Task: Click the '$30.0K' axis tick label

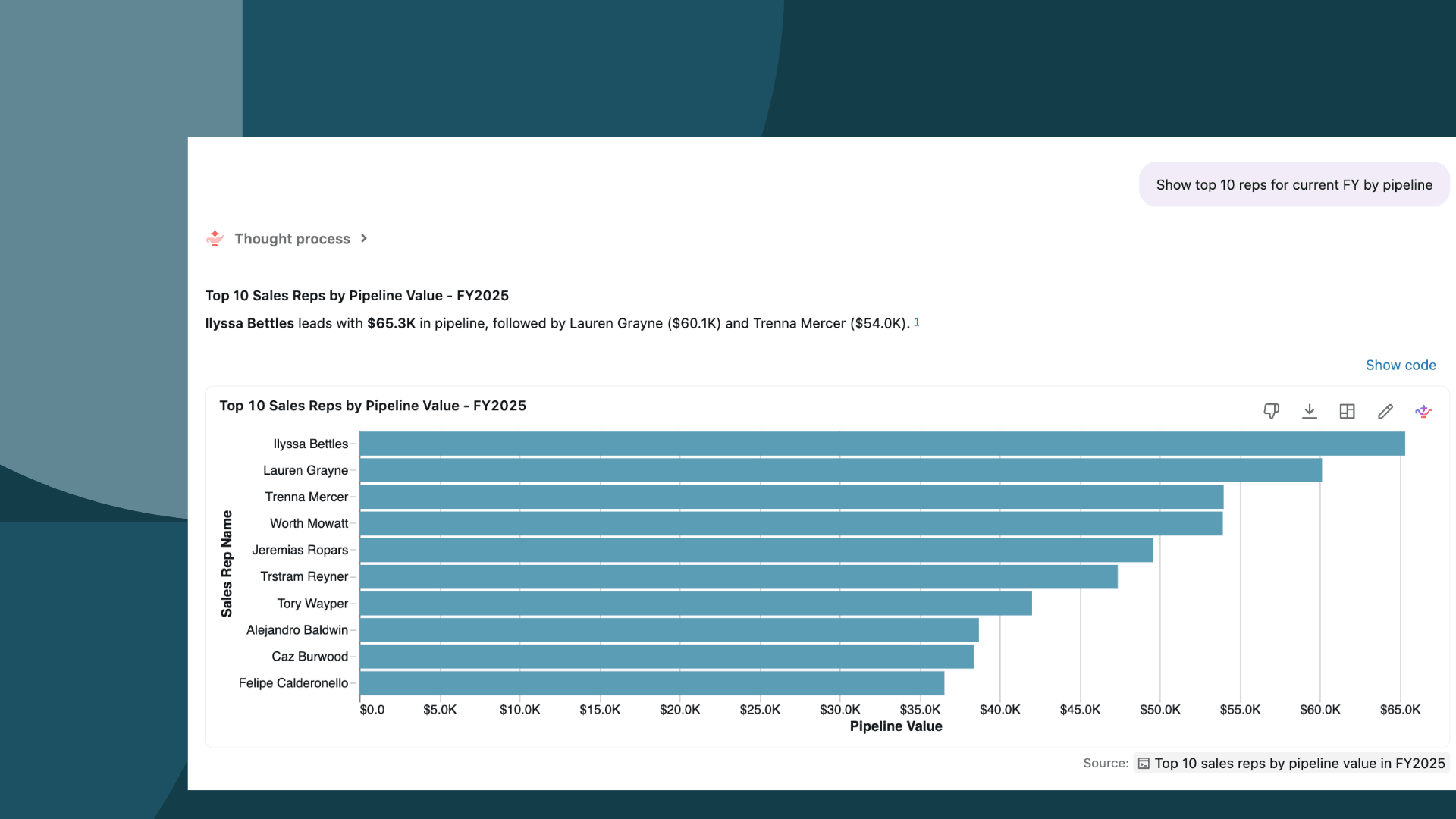Action: click(839, 710)
